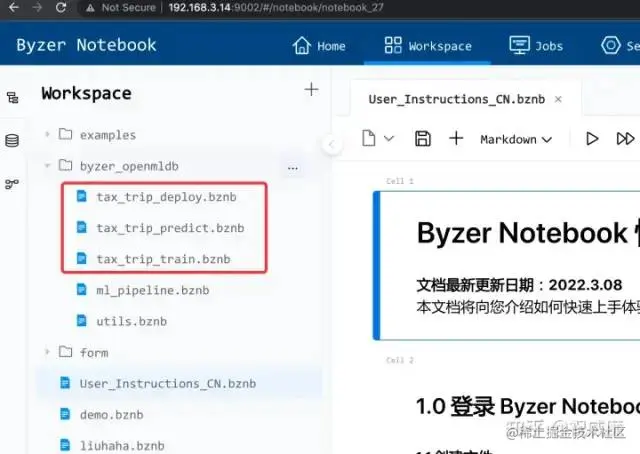The width and height of the screenshot is (640, 454).
Task: Open the Markdown cell type dropdown
Action: (x=516, y=140)
